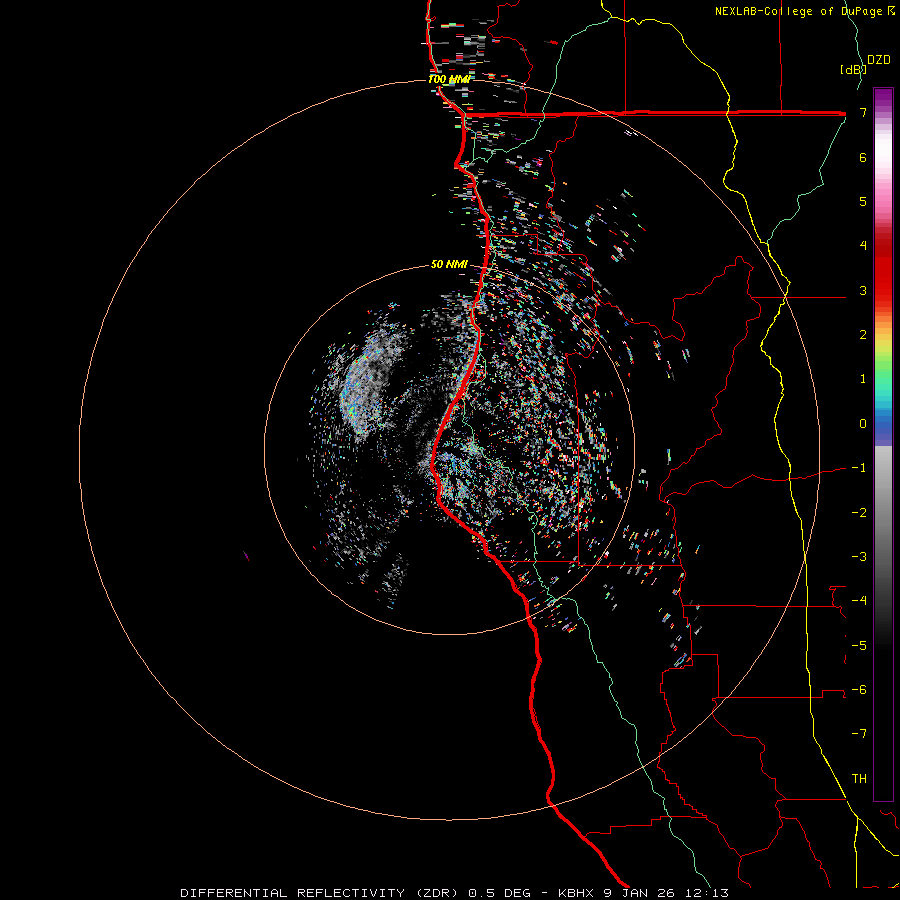
Task: Click the [dB] unit label
Action: [x=852, y=69]
